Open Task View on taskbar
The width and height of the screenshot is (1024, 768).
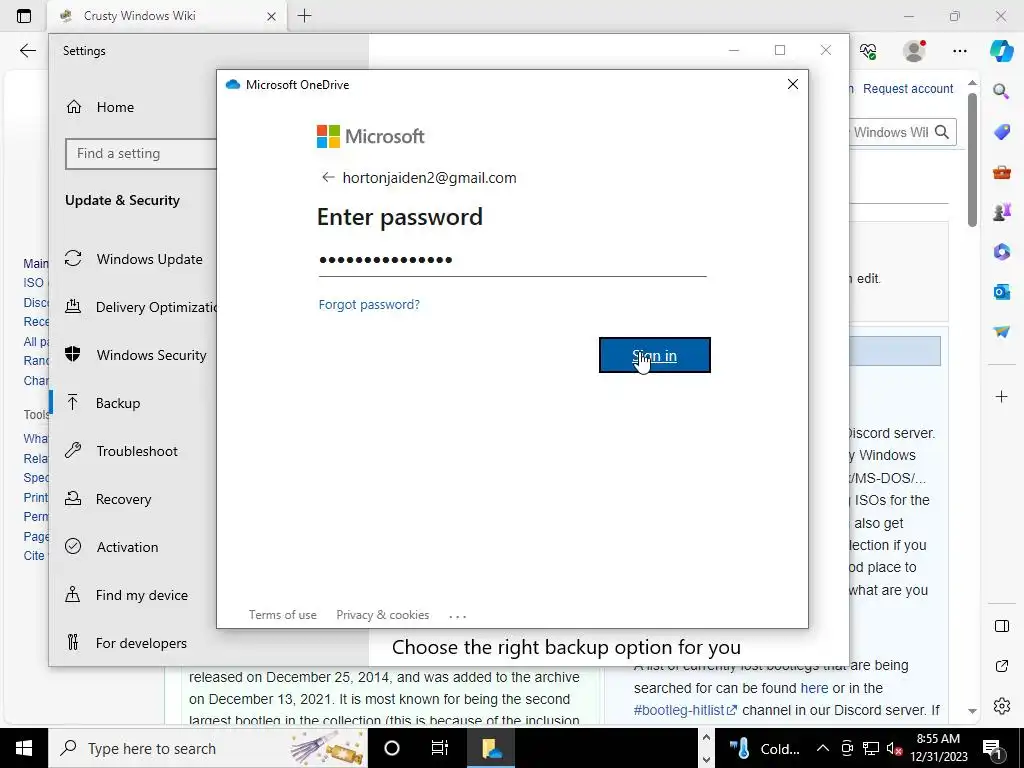(440, 748)
